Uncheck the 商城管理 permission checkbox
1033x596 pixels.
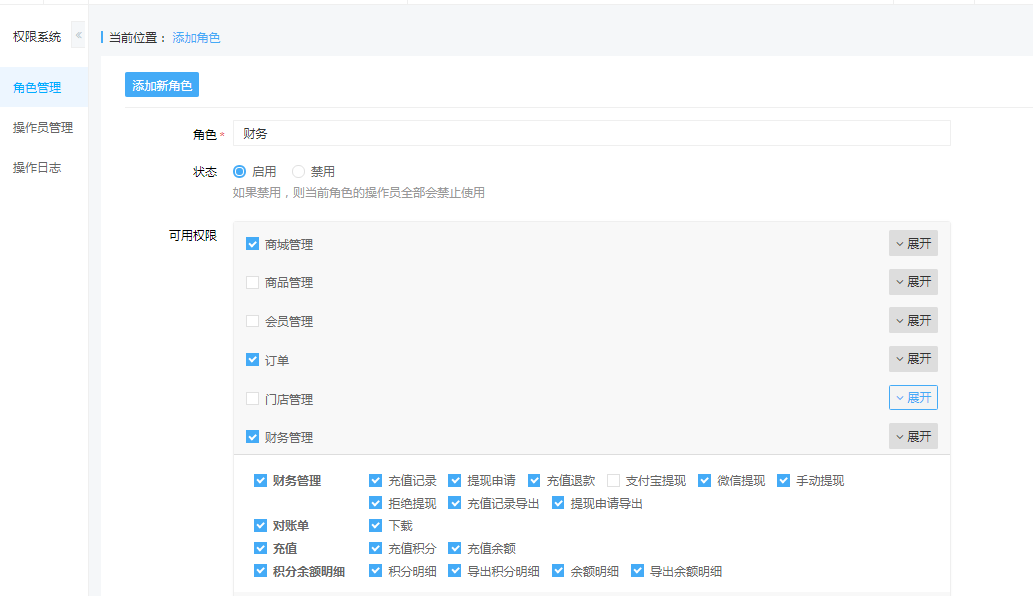point(252,244)
